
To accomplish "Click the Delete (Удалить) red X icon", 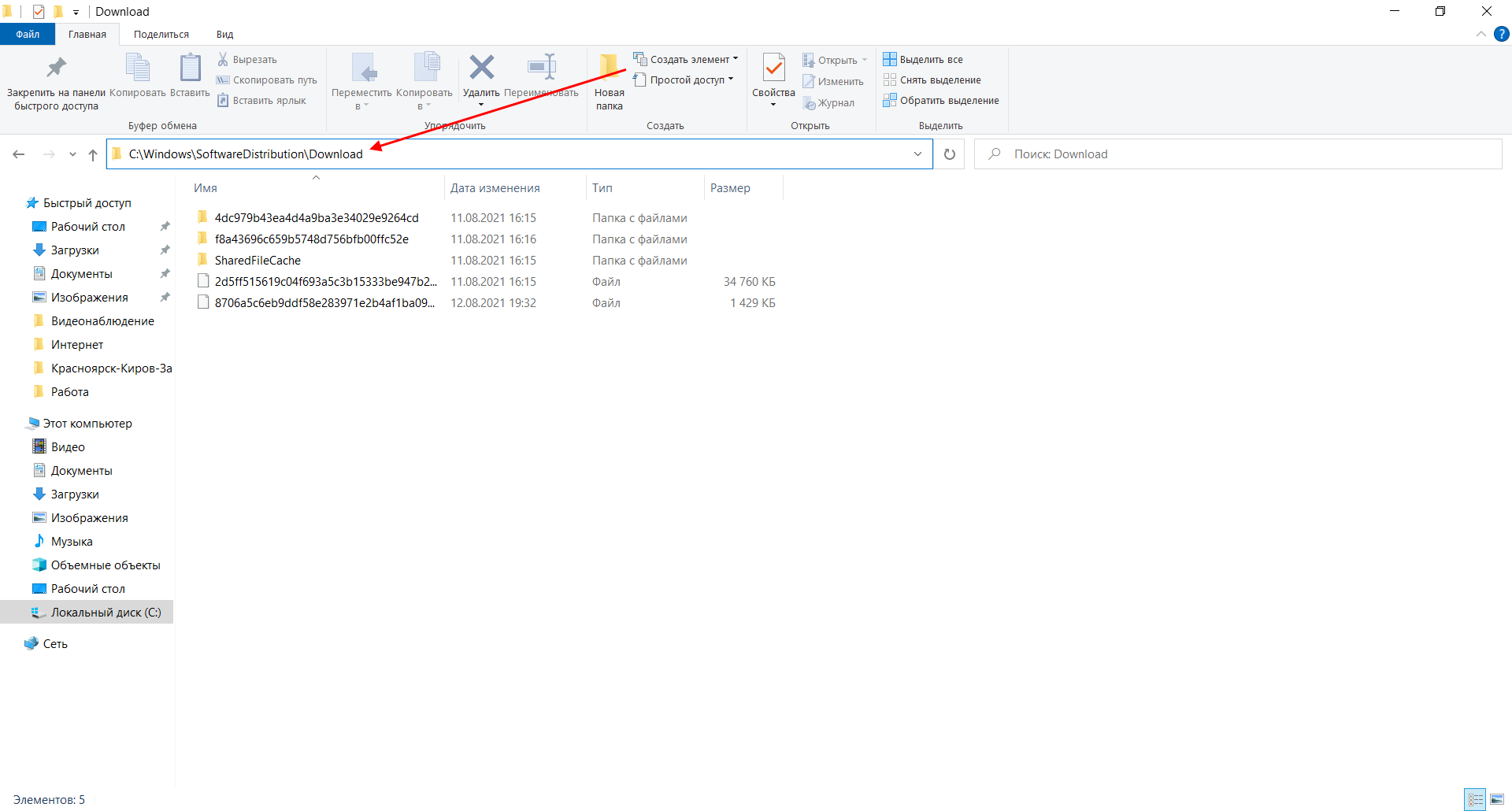I will tap(481, 69).
